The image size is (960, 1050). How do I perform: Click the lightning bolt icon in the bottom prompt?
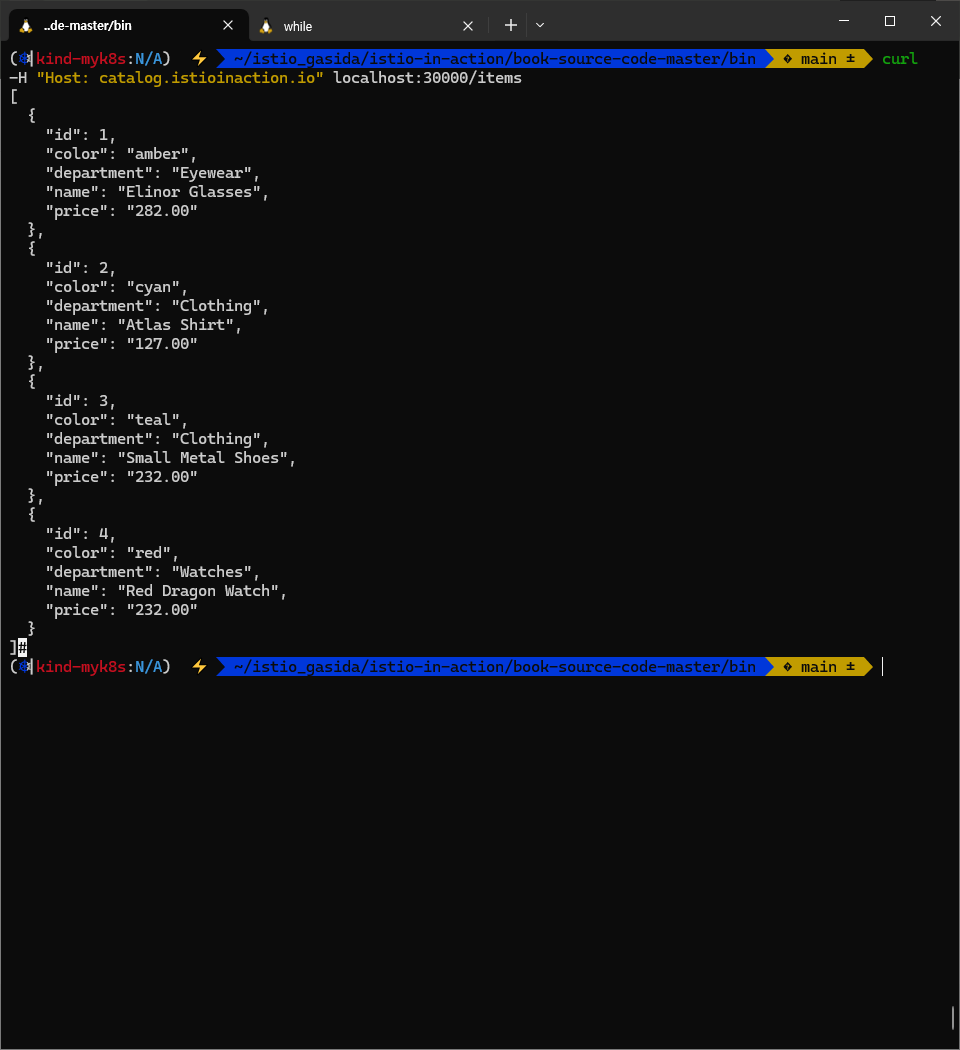[x=199, y=667]
